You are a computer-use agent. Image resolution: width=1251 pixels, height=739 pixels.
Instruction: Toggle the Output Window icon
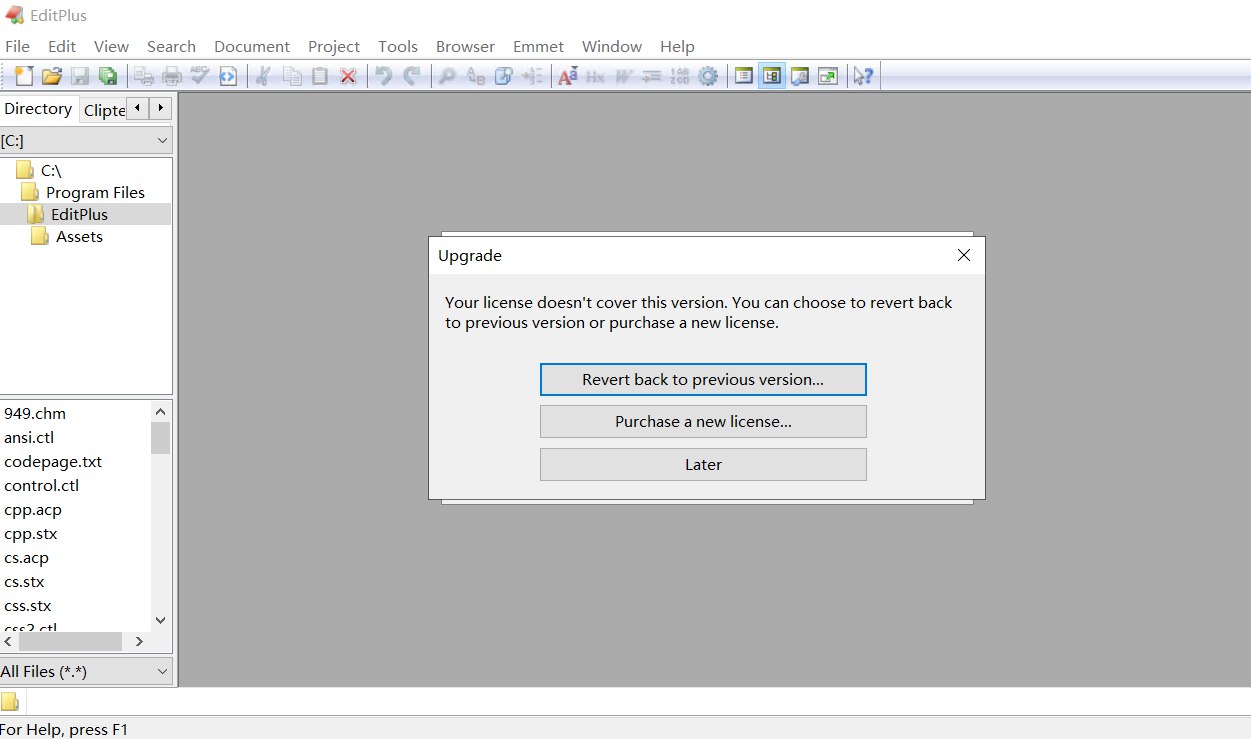[800, 76]
